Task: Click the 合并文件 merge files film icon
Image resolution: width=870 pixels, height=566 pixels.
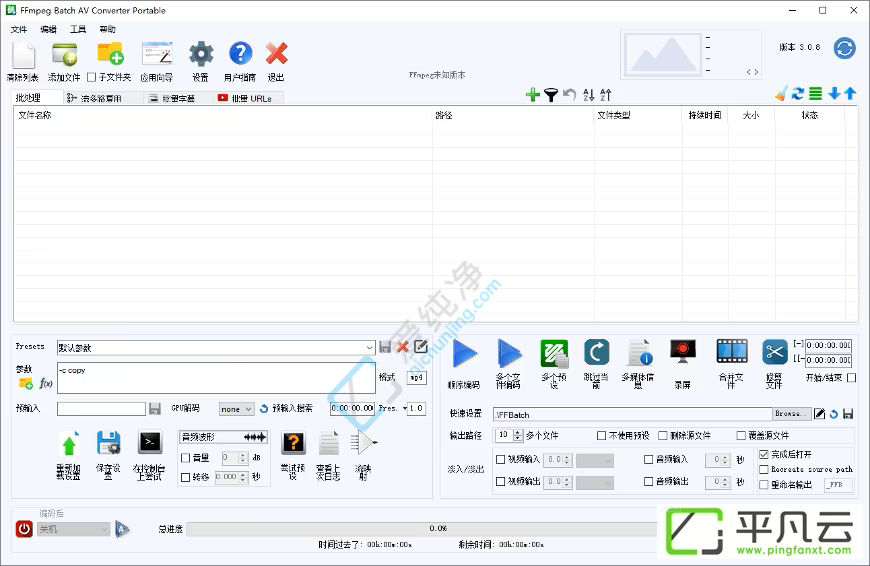Action: tap(732, 351)
